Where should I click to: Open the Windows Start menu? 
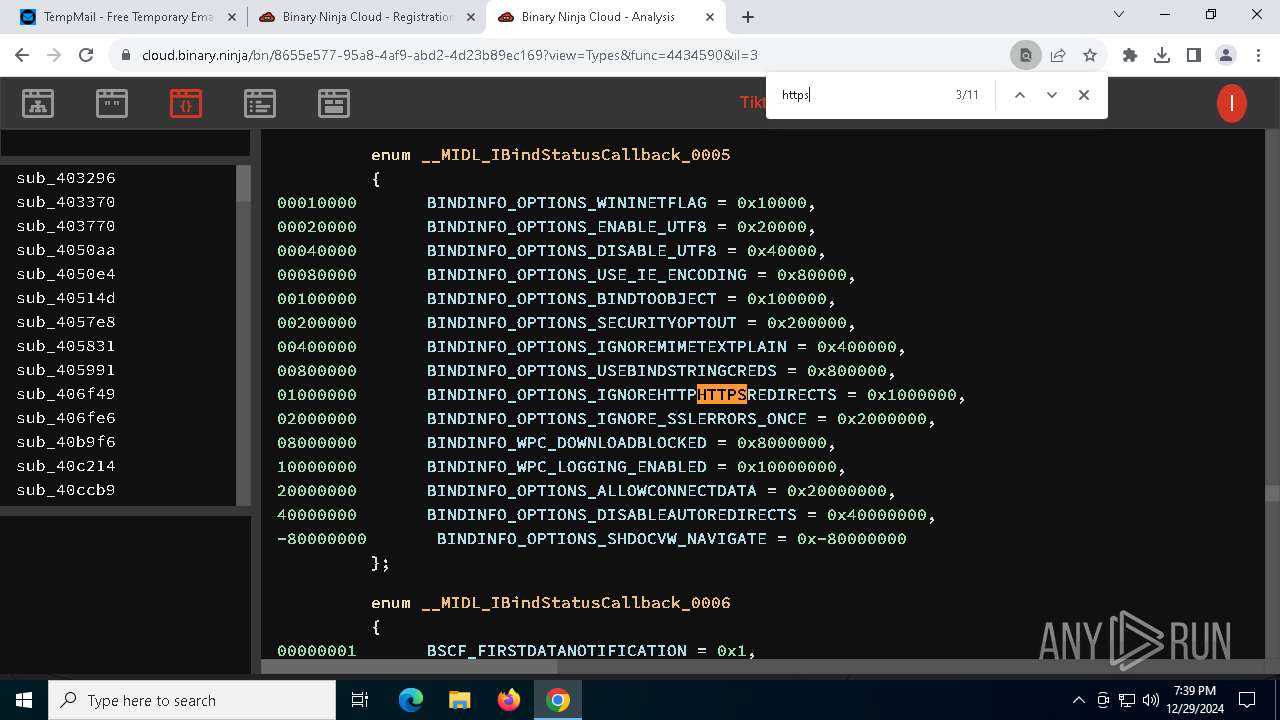pos(24,700)
